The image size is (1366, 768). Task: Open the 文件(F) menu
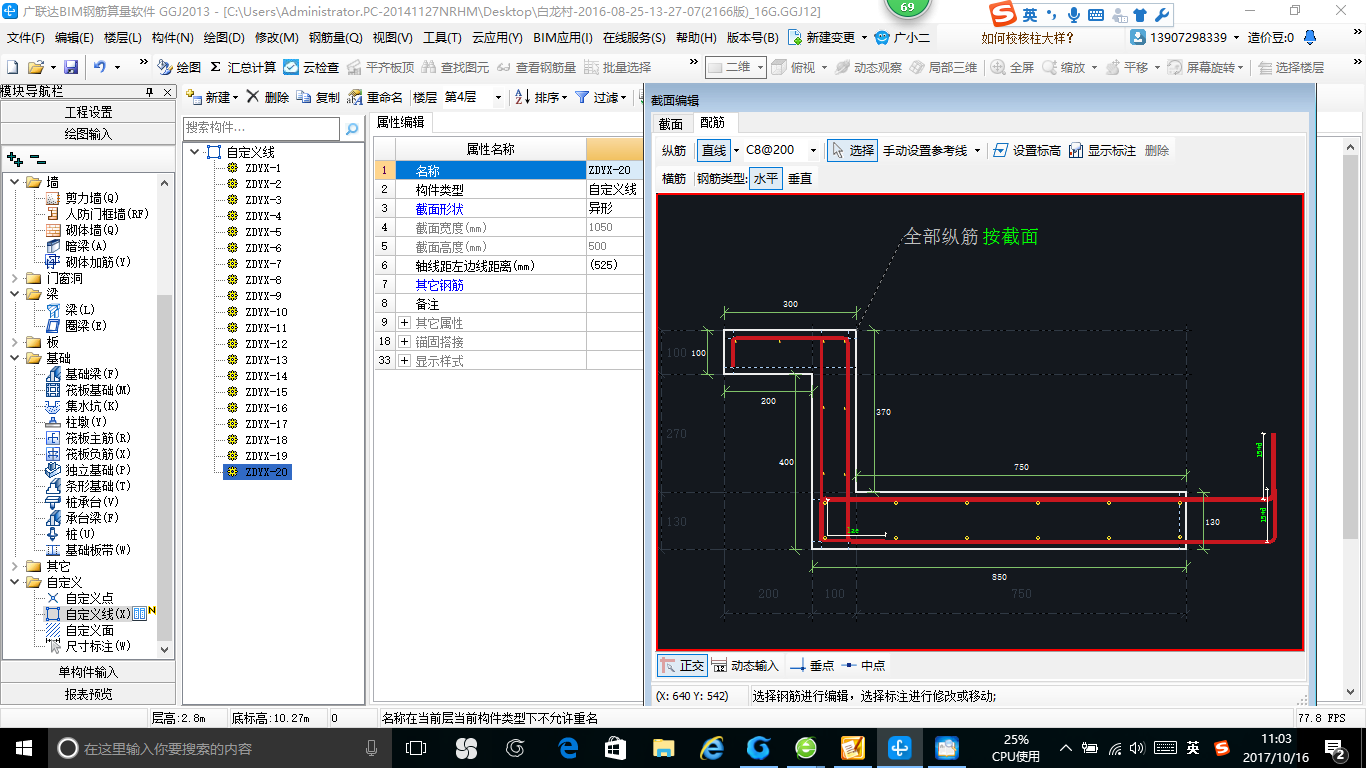point(26,37)
